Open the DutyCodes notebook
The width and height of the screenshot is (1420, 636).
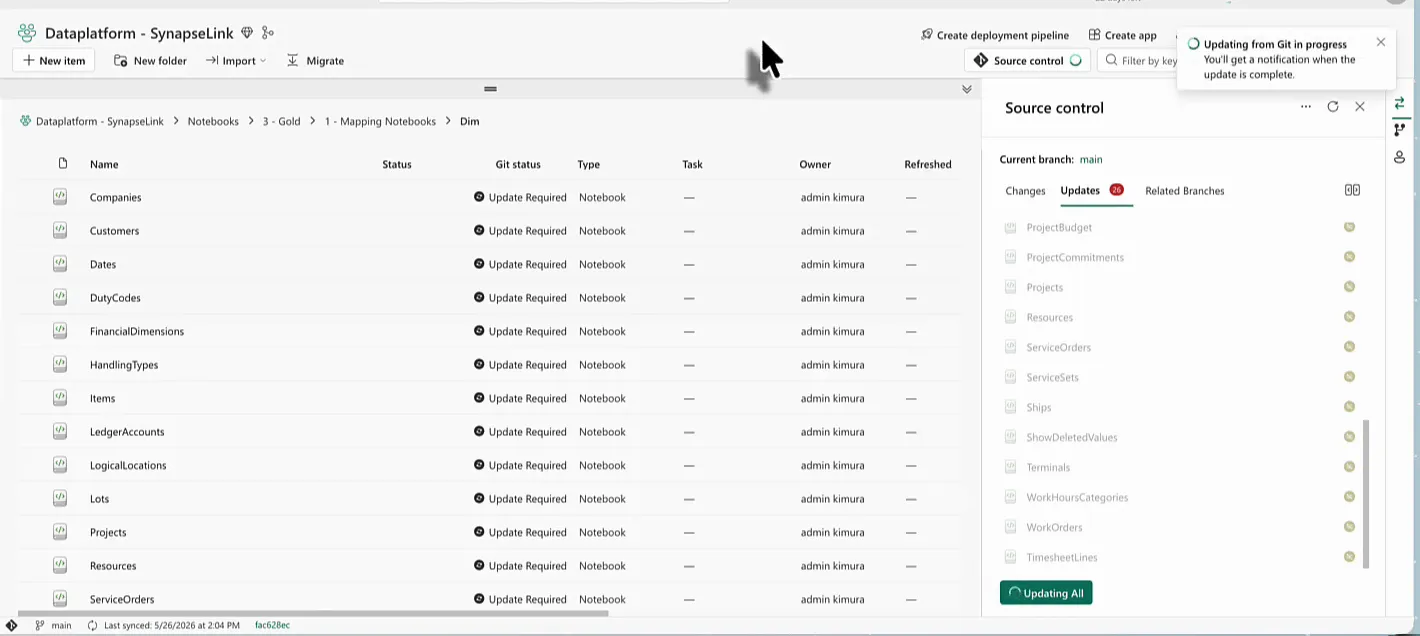click(x=115, y=298)
